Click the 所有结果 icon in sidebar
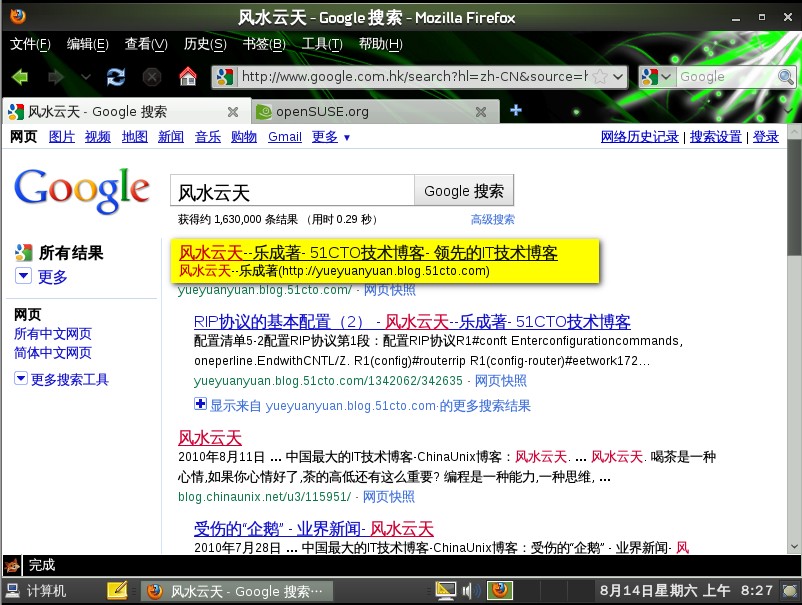The image size is (802, 605). (x=23, y=253)
